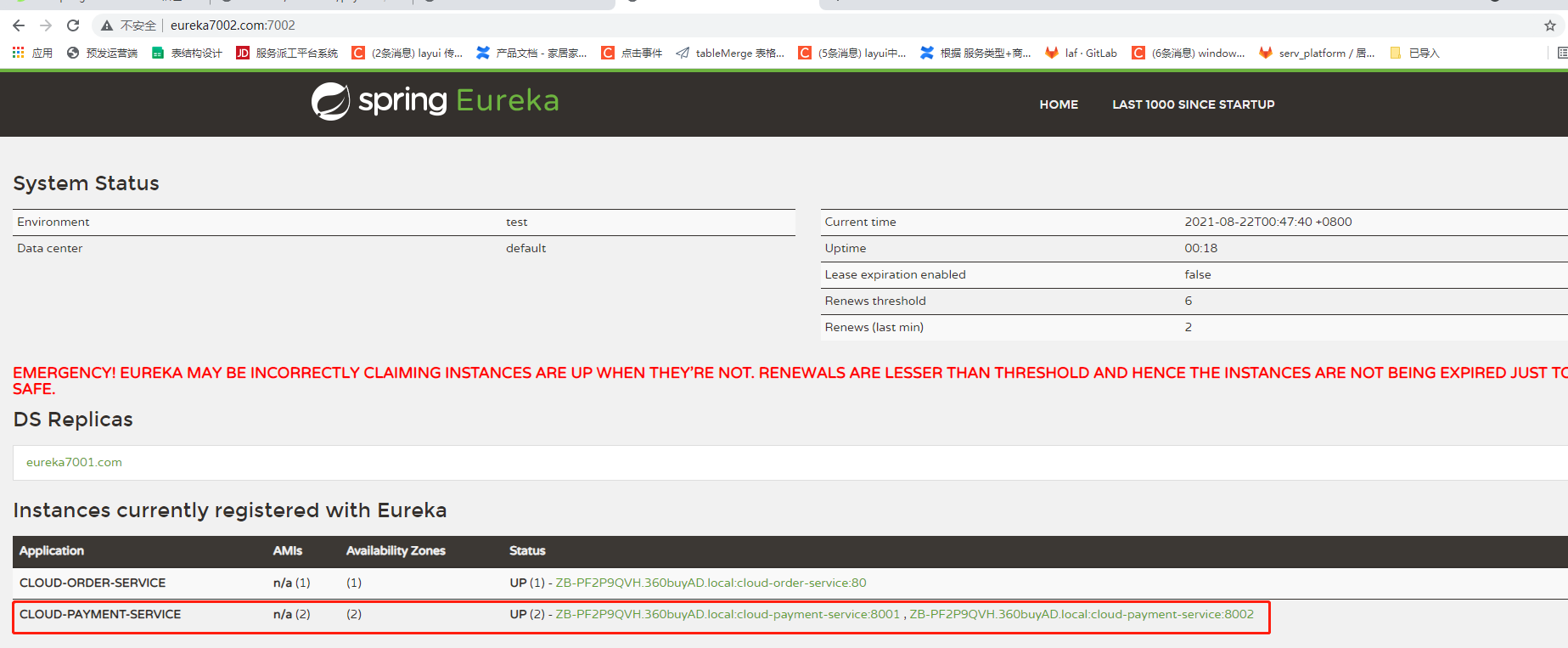This screenshot has width=1568, height=648.
Task: Open the cloud-order-service:80 instance link
Action: tap(711, 583)
